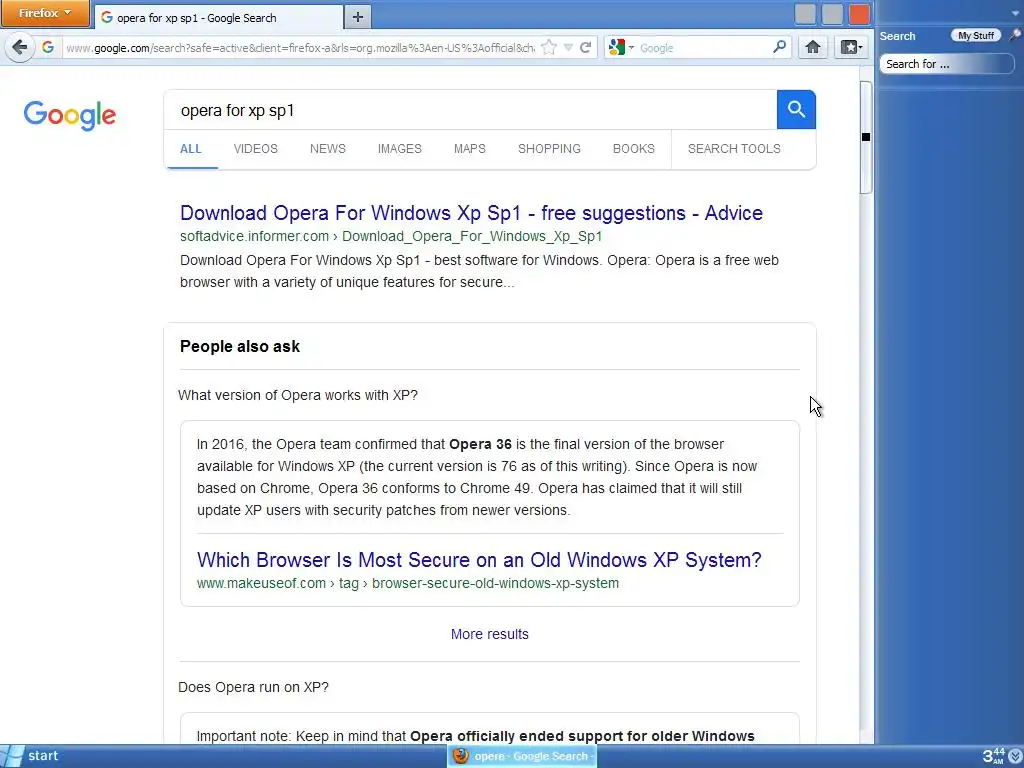Bookmark this page with the star icon

(x=549, y=47)
